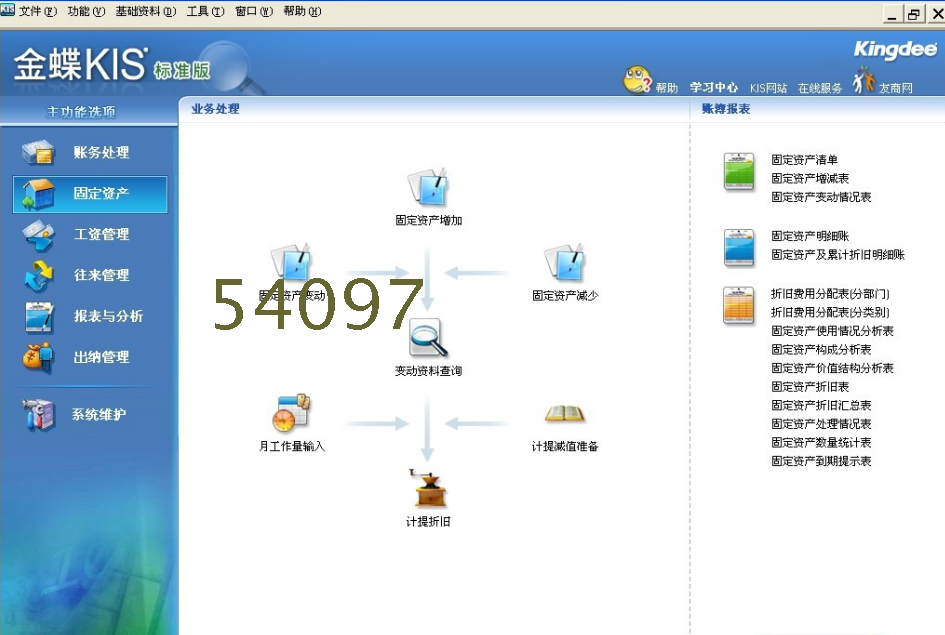
Task: Click the 固定资产增加 label
Action: 429,221
